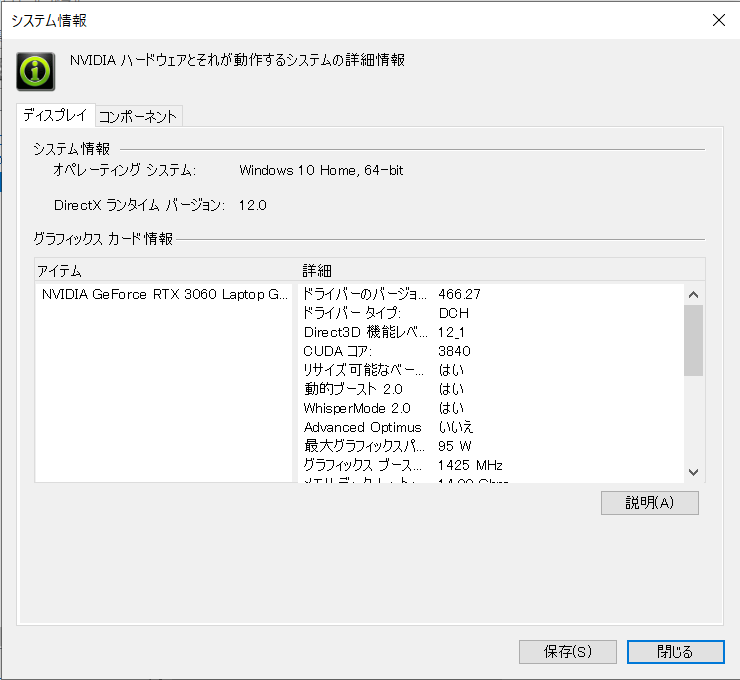Click the 詳細 column header
This screenshot has height=680, width=740.
[317, 271]
